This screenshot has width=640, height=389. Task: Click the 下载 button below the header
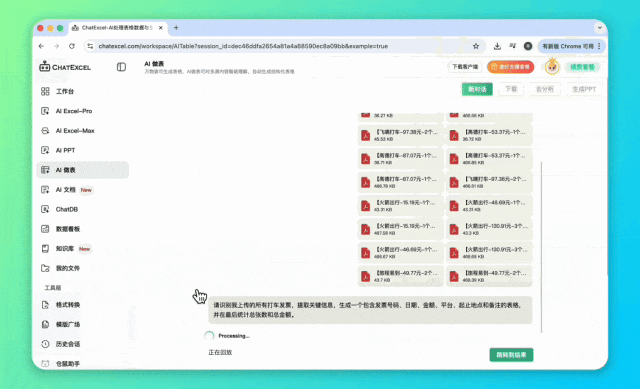pyautogui.click(x=511, y=89)
